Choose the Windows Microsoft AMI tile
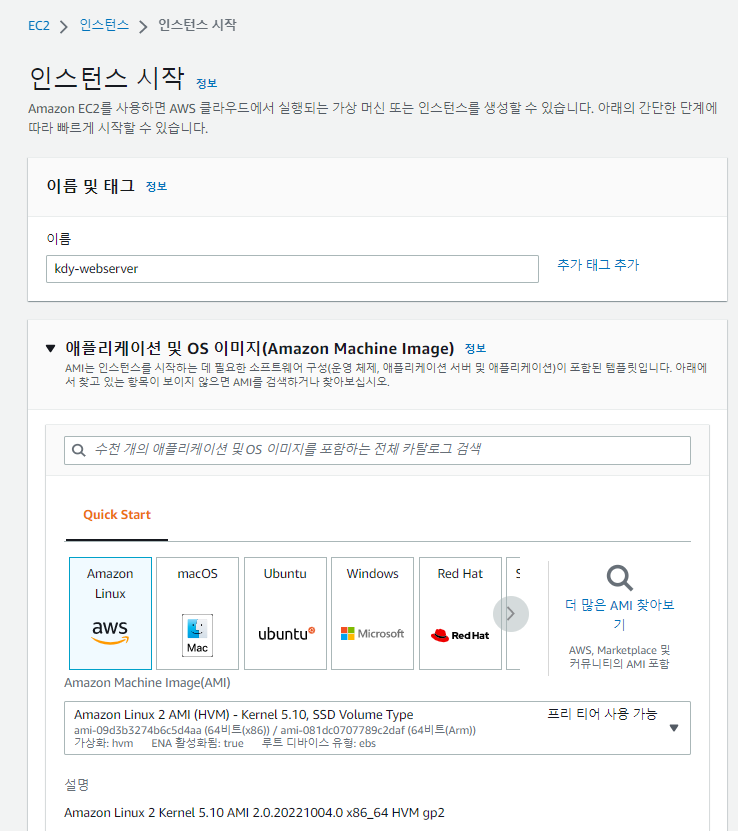This screenshot has width=738, height=831. [372, 613]
